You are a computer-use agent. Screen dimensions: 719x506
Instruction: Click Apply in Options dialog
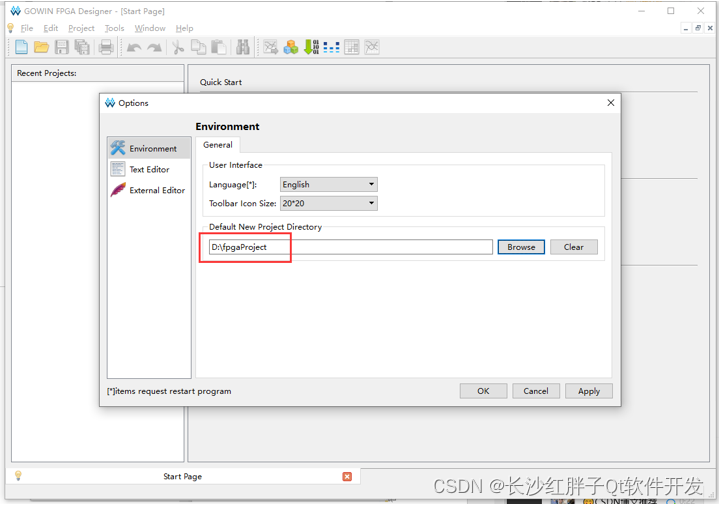[589, 391]
